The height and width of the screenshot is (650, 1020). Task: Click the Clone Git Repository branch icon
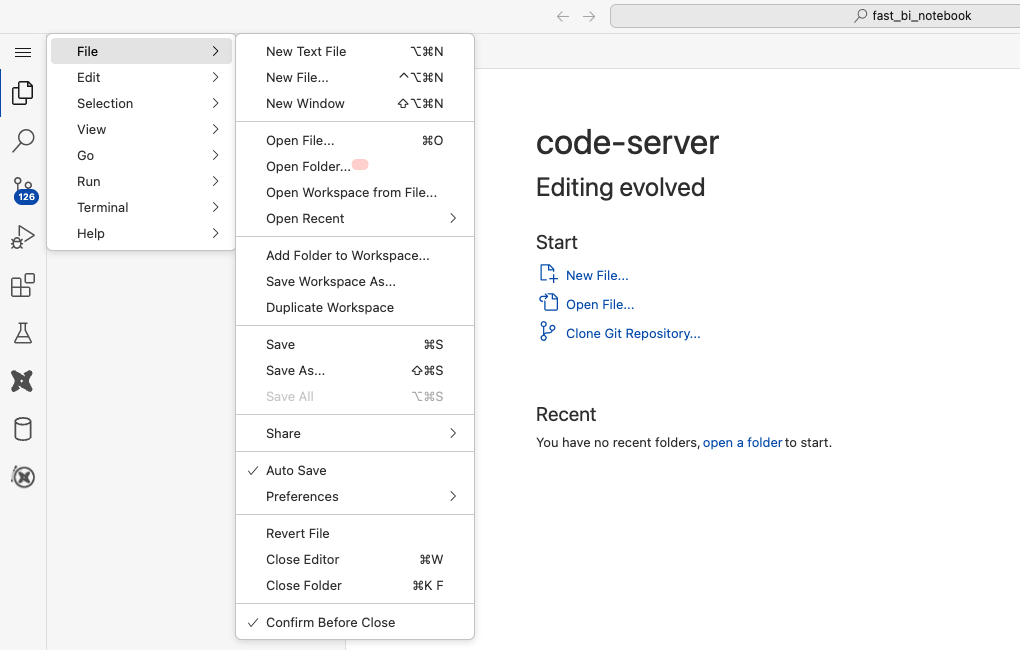point(548,331)
